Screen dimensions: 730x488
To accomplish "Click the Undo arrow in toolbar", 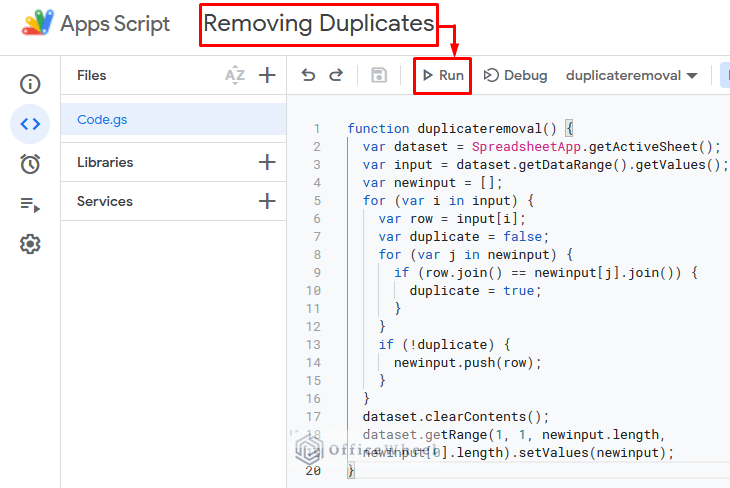I will tap(308, 75).
